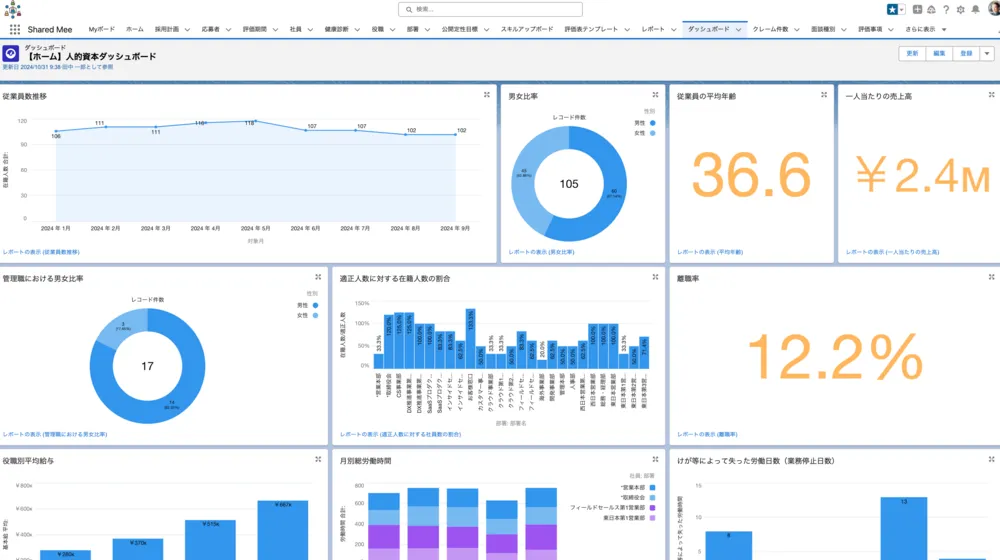Click the user avatar profile picture

pyautogui.click(x=992, y=9)
